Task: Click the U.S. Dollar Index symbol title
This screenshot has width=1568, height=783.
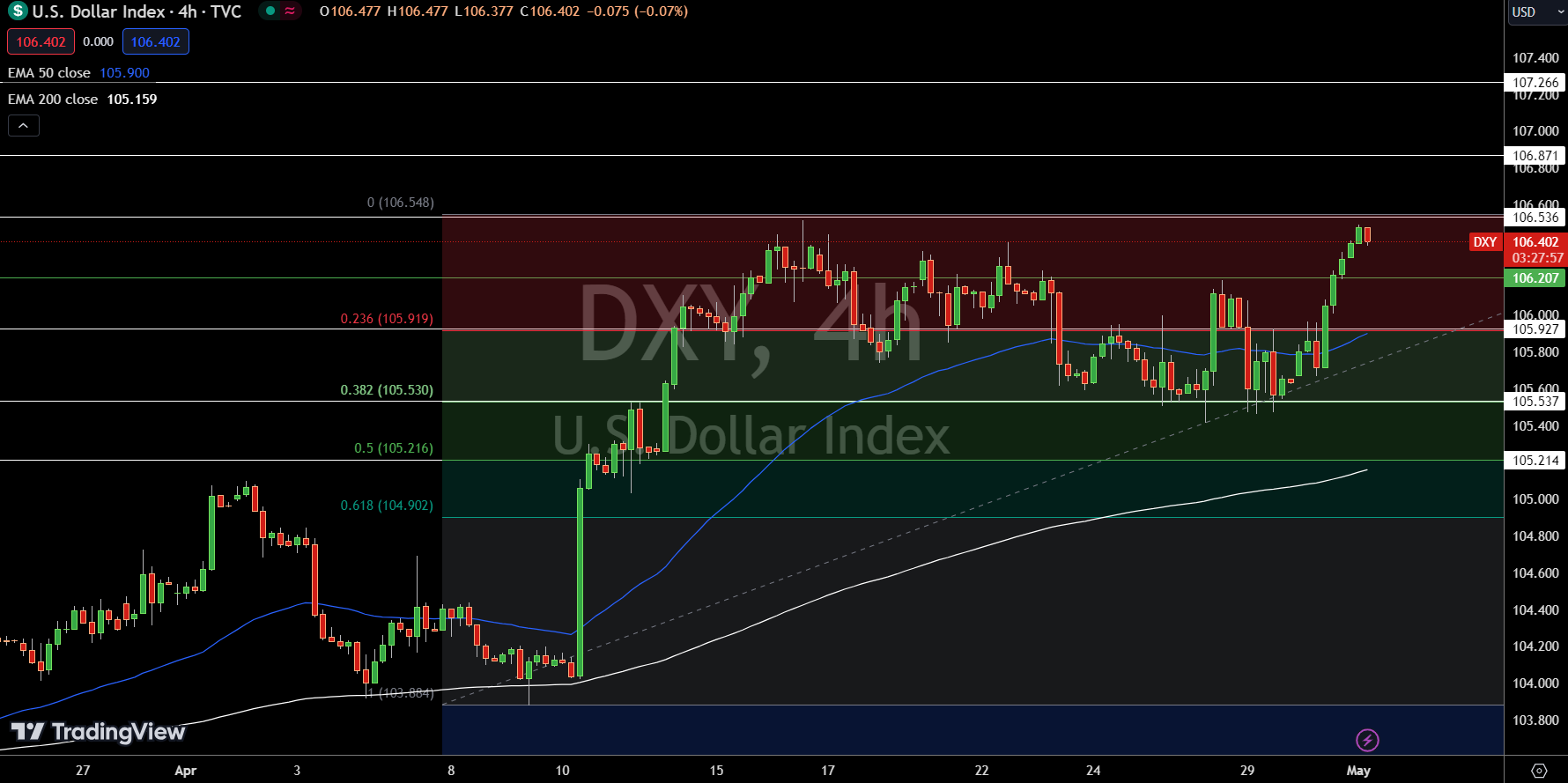Action: click(137, 11)
